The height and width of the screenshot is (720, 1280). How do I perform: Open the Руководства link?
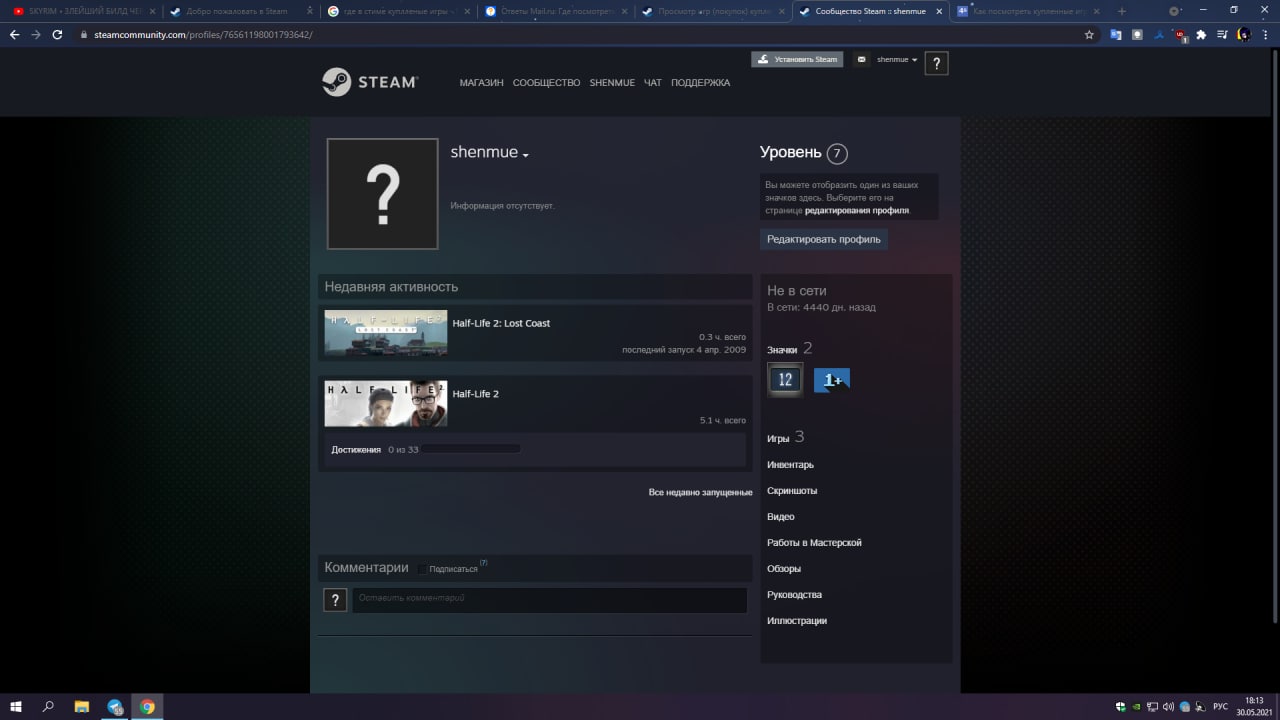[794, 595]
